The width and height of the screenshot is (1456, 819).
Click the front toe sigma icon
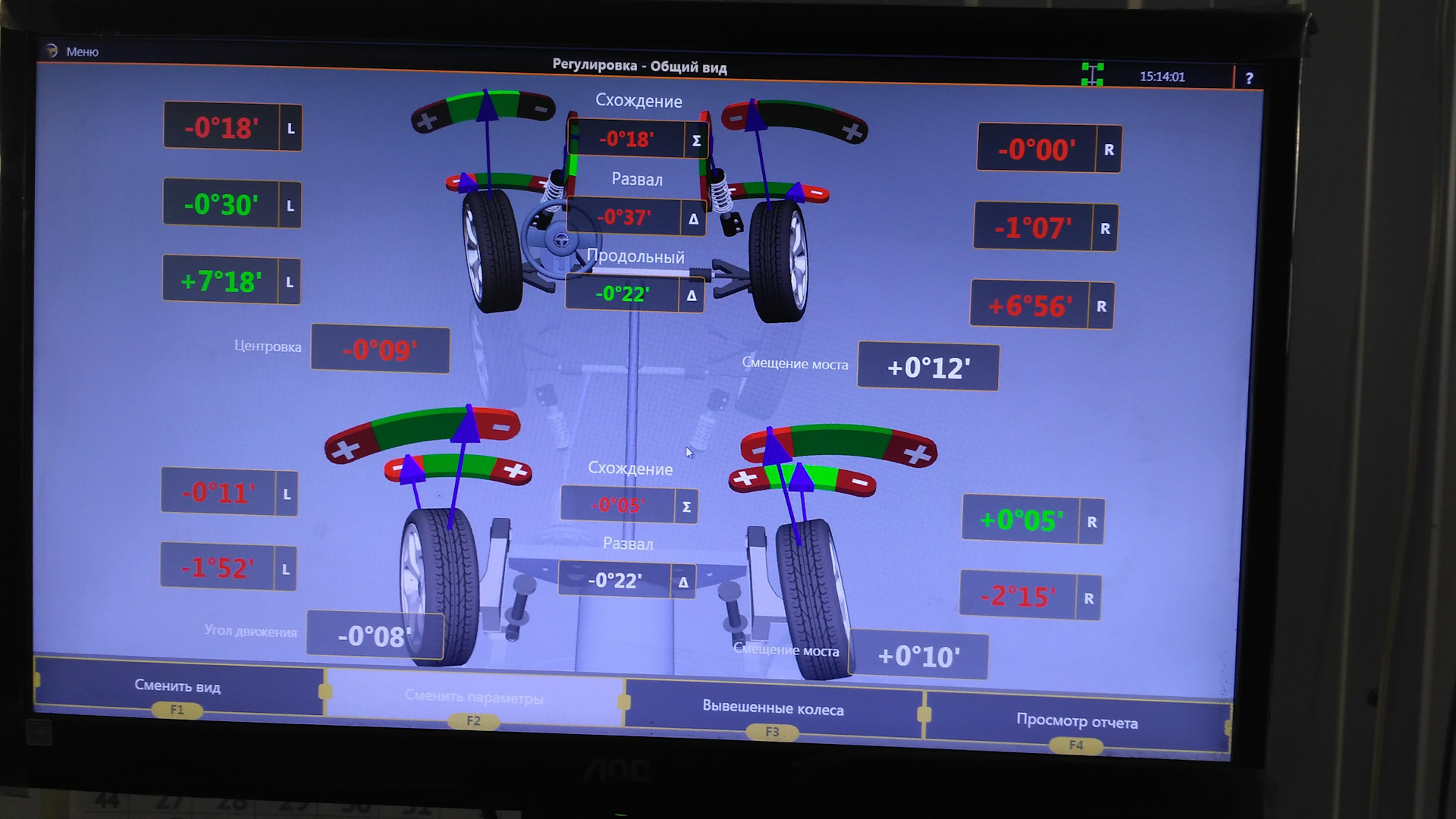tap(696, 141)
